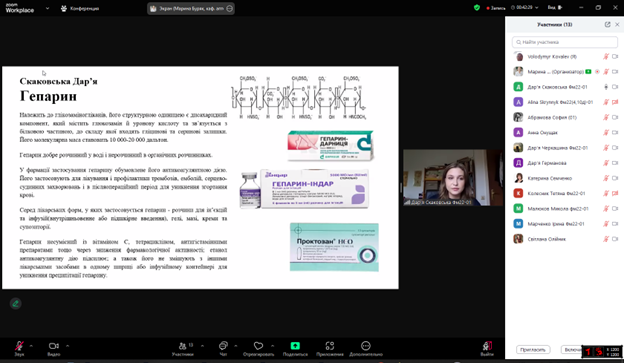Click the green annotation pencil icon
This screenshot has height=363, width=624.
[x=16, y=304]
